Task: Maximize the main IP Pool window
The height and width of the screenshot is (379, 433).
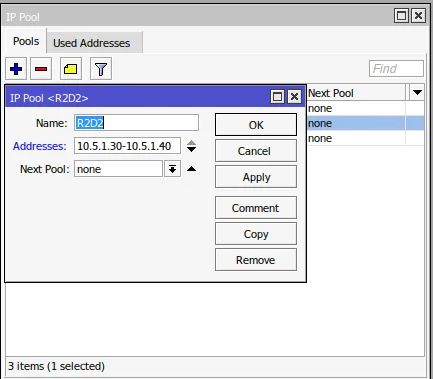Action: tap(401, 16)
